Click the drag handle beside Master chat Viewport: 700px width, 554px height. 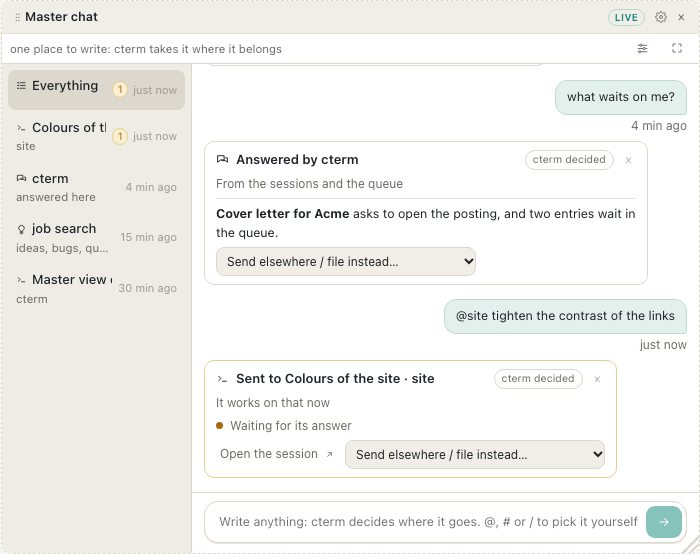17,17
